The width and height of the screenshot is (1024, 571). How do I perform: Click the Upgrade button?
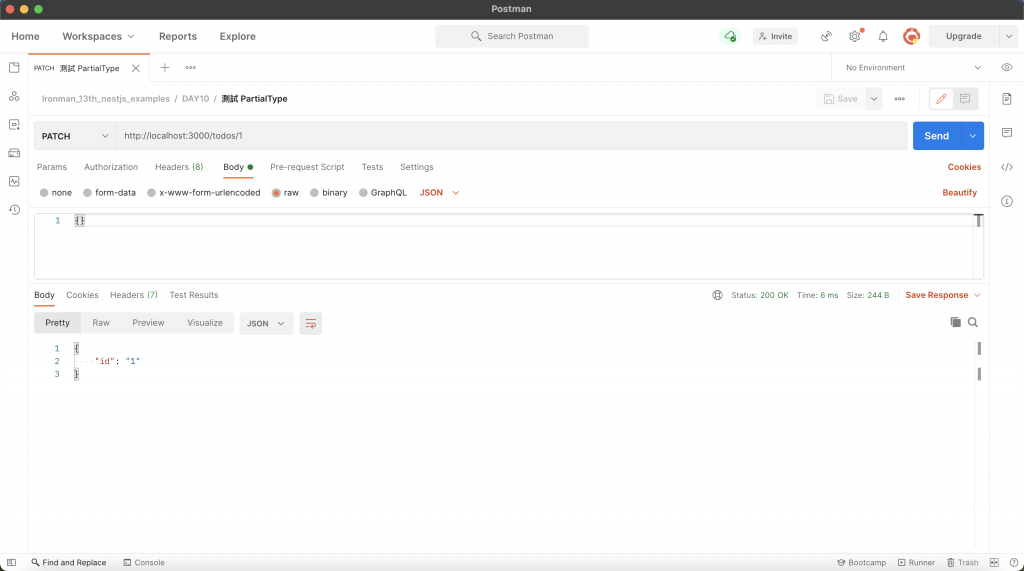coord(963,37)
